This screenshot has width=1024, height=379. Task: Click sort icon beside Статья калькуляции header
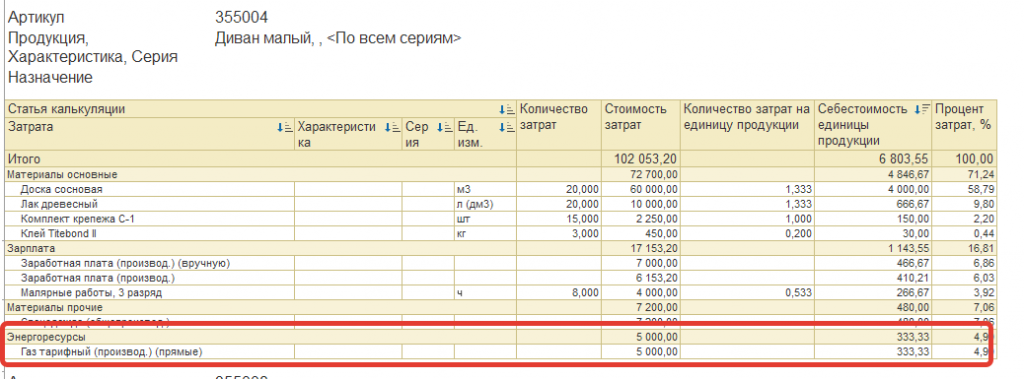506,110
